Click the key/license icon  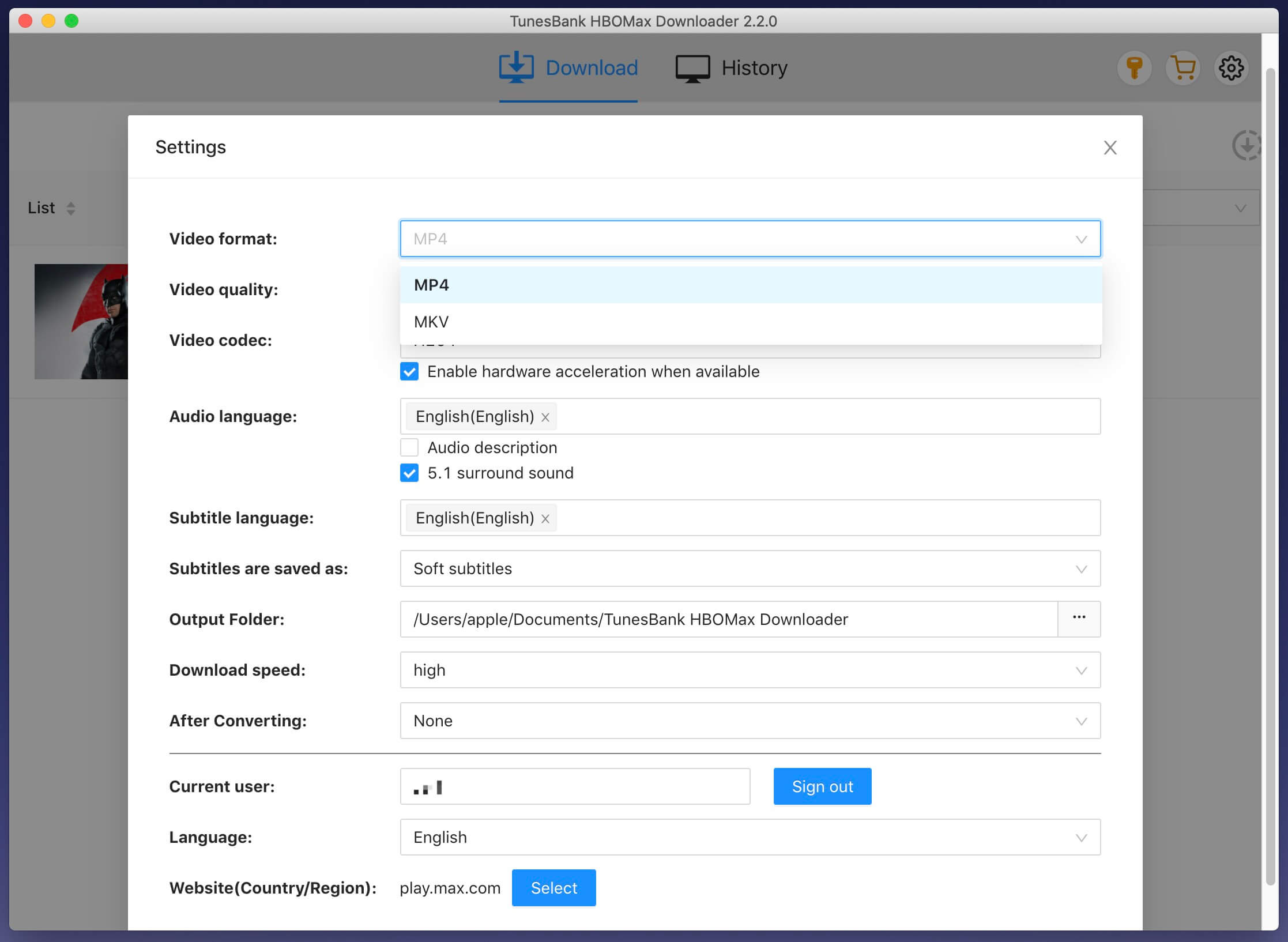[x=1135, y=68]
